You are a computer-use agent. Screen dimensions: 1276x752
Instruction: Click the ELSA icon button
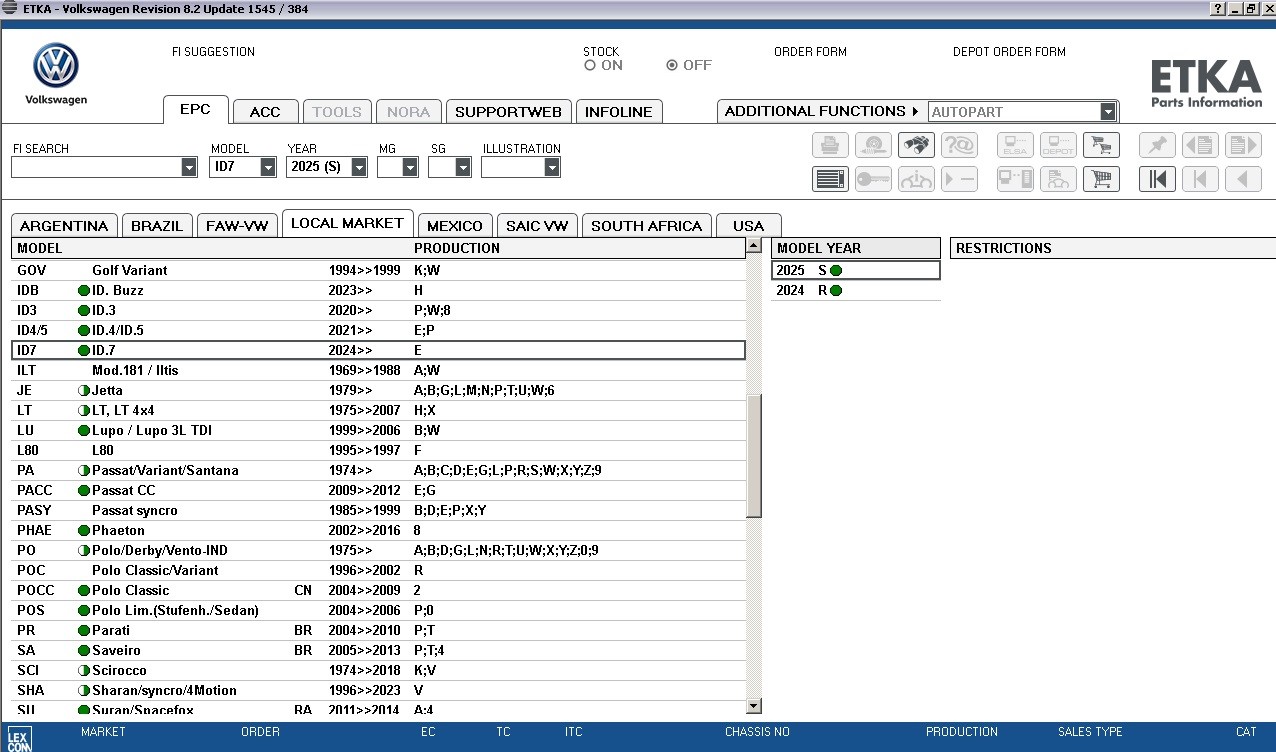point(1015,146)
